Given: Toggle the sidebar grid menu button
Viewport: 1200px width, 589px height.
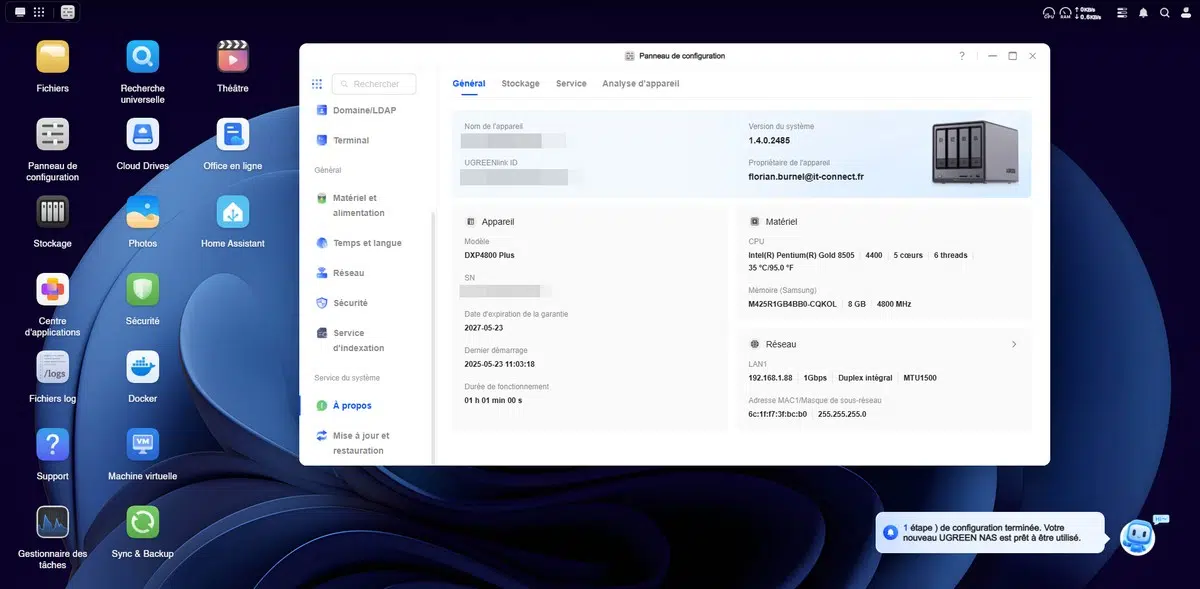Looking at the screenshot, I should coord(317,85).
